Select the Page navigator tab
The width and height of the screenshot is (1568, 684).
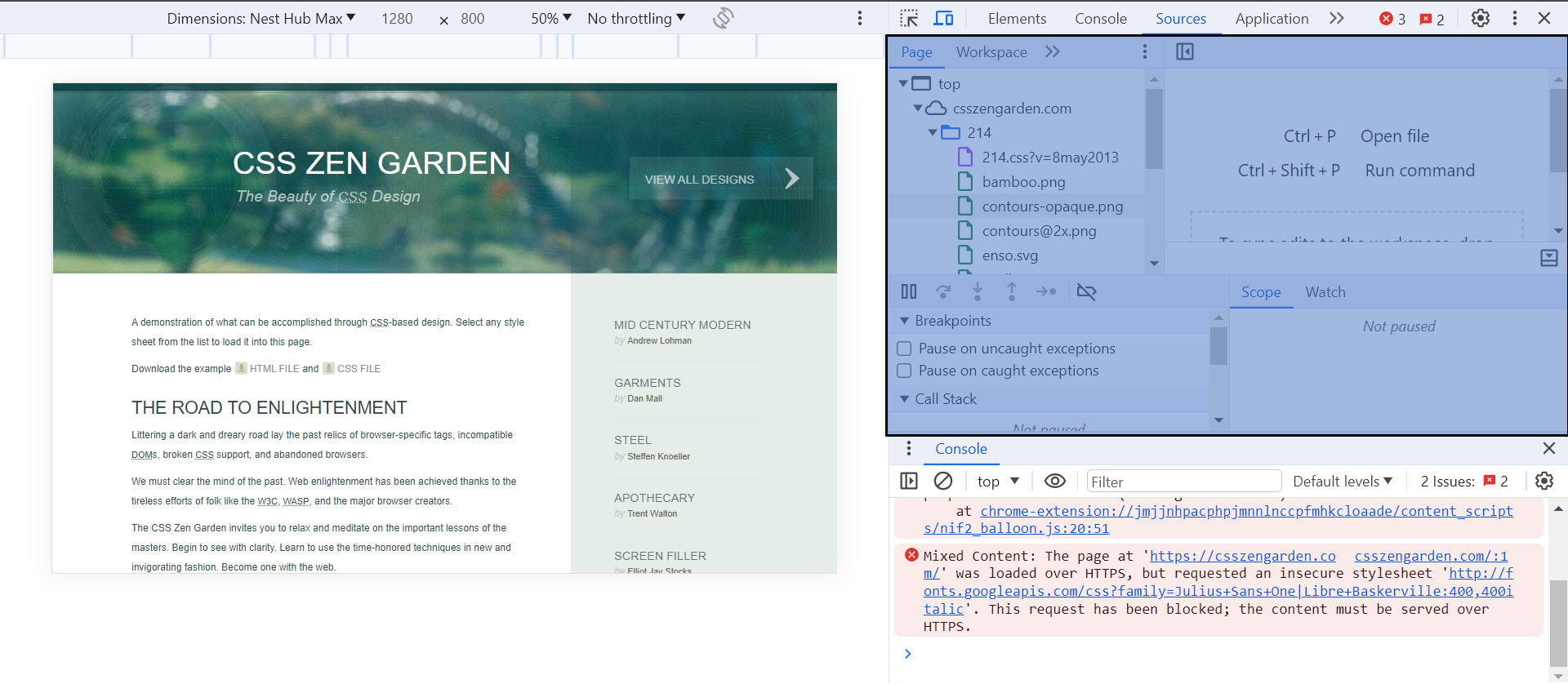916,51
